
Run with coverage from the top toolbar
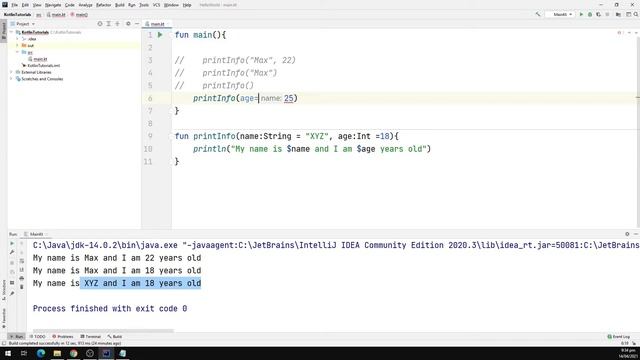click(x=598, y=14)
